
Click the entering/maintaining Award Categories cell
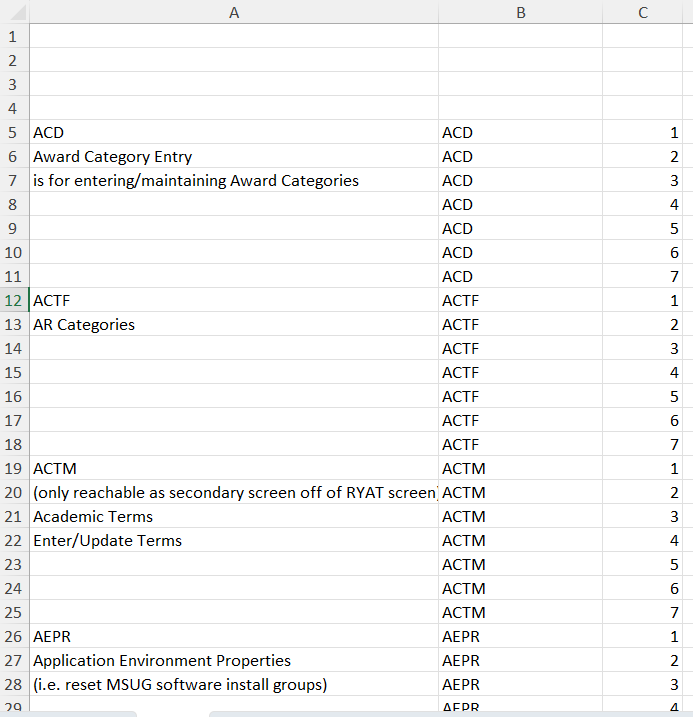pyautogui.click(x=234, y=180)
